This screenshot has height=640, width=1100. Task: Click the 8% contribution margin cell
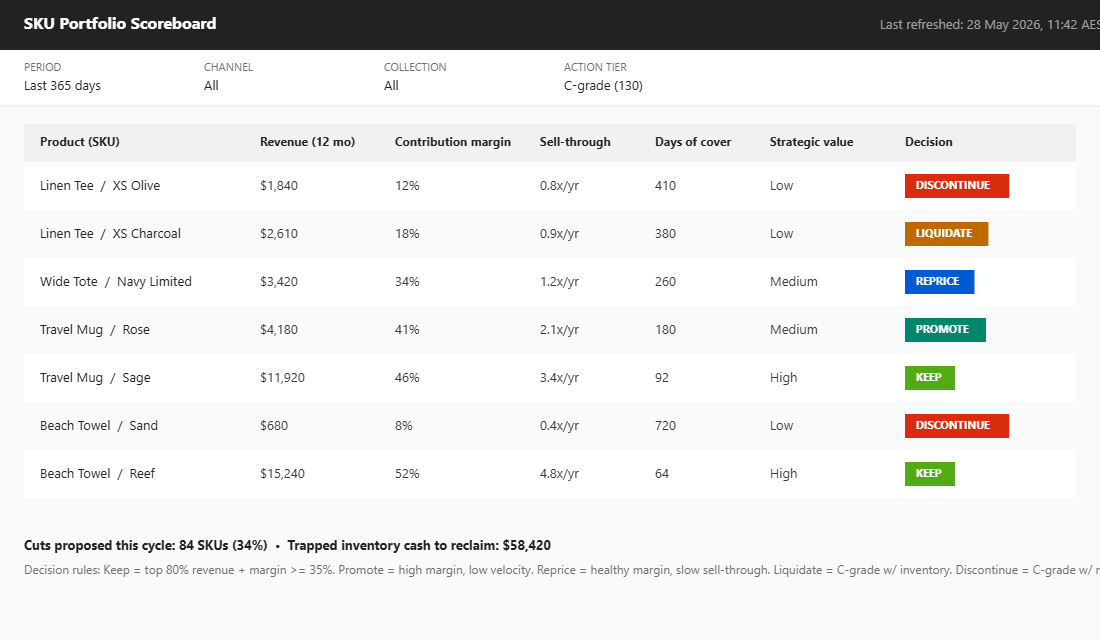click(403, 426)
